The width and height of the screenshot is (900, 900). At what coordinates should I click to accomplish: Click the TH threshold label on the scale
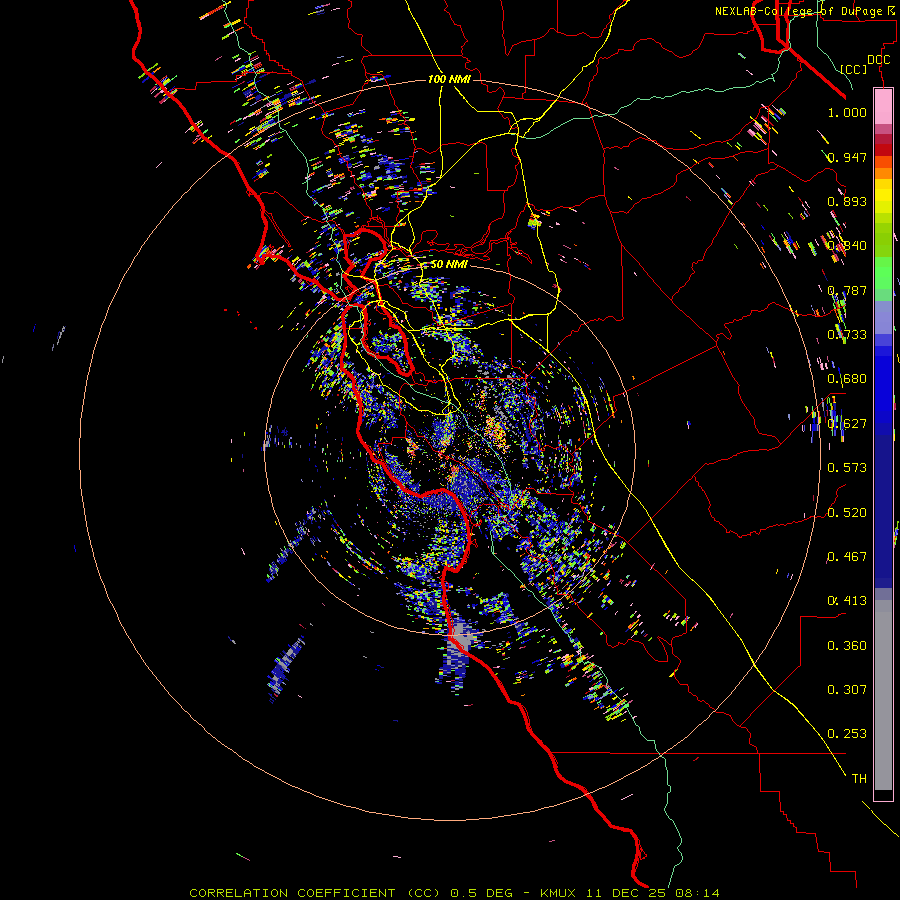tap(859, 779)
